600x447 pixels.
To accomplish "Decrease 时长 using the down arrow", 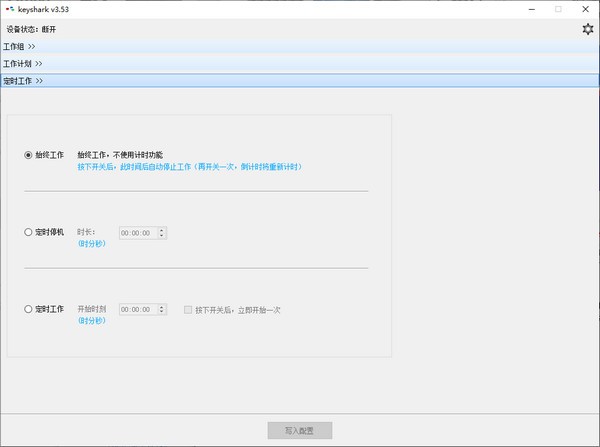I will (x=162, y=236).
